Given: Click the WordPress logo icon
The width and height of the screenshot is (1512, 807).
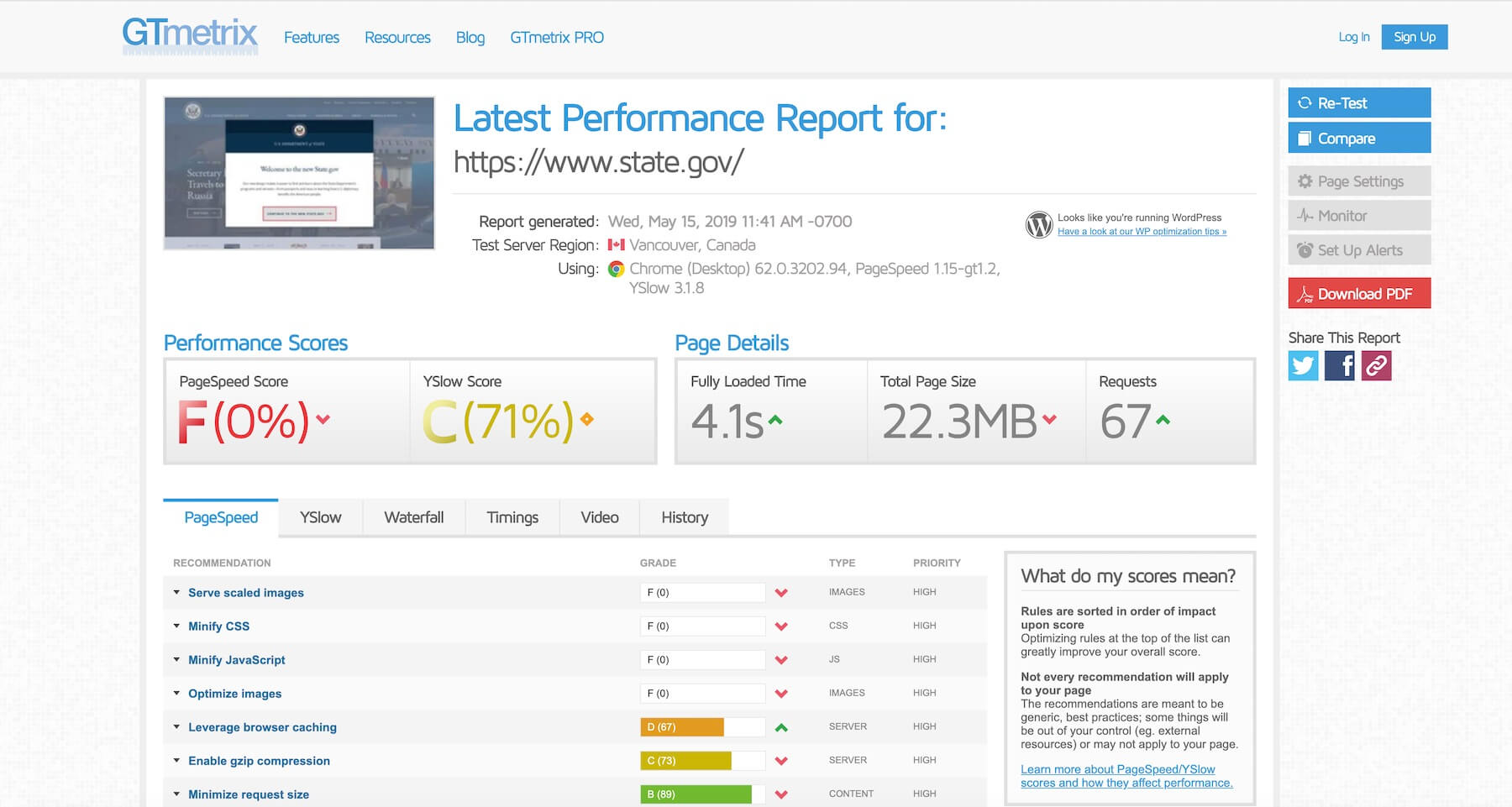Looking at the screenshot, I should coord(1039,224).
